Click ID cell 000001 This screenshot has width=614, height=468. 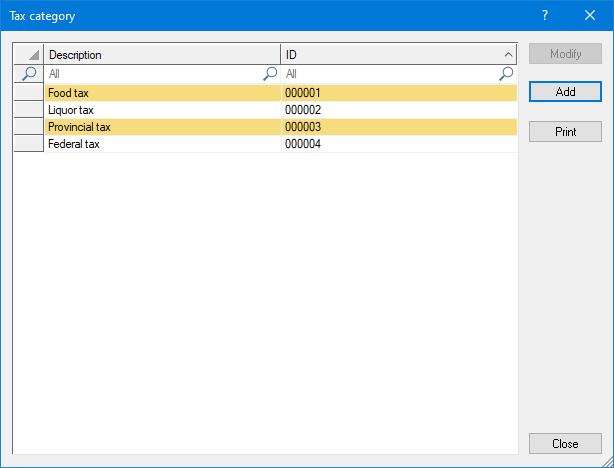click(303, 93)
